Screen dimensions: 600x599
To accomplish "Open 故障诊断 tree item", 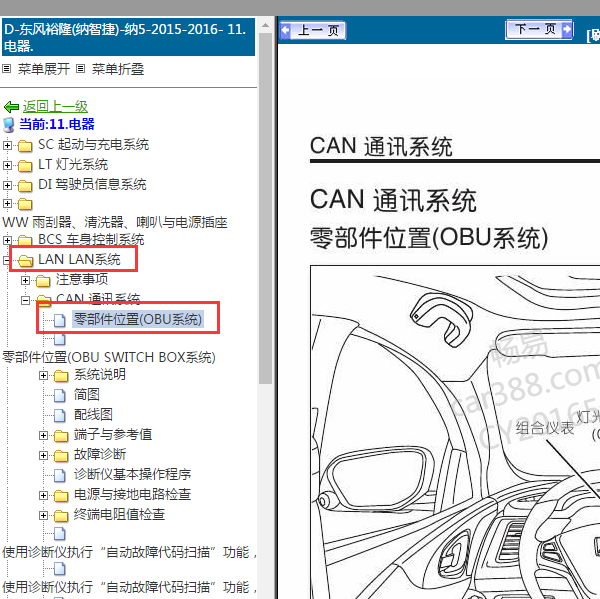I will 100,454.
